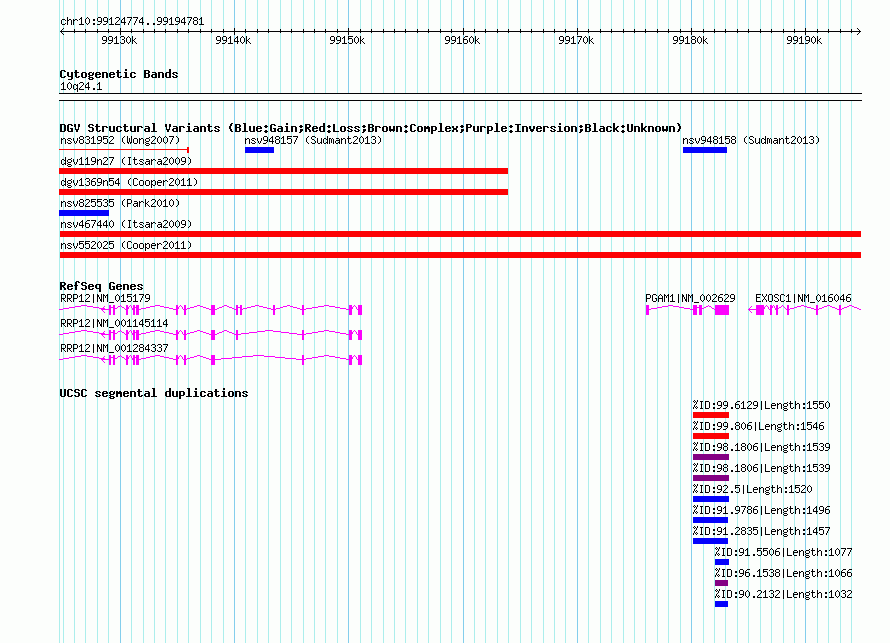This screenshot has height=643, width=890.
Task: Select the nsv948158 blue gain bar
Action: (704, 150)
